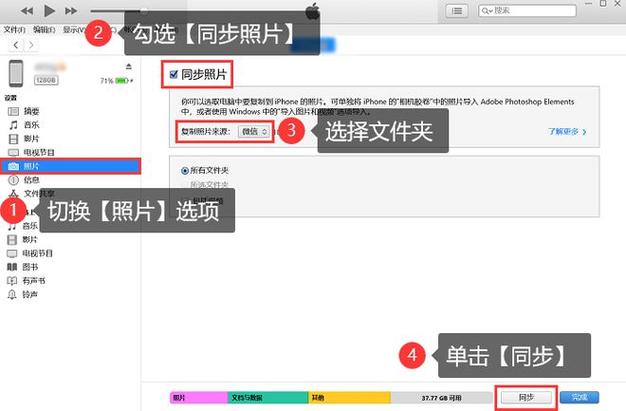
Task: Open 铃声 (Tones) at the sidebar bottom
Action: point(31,295)
